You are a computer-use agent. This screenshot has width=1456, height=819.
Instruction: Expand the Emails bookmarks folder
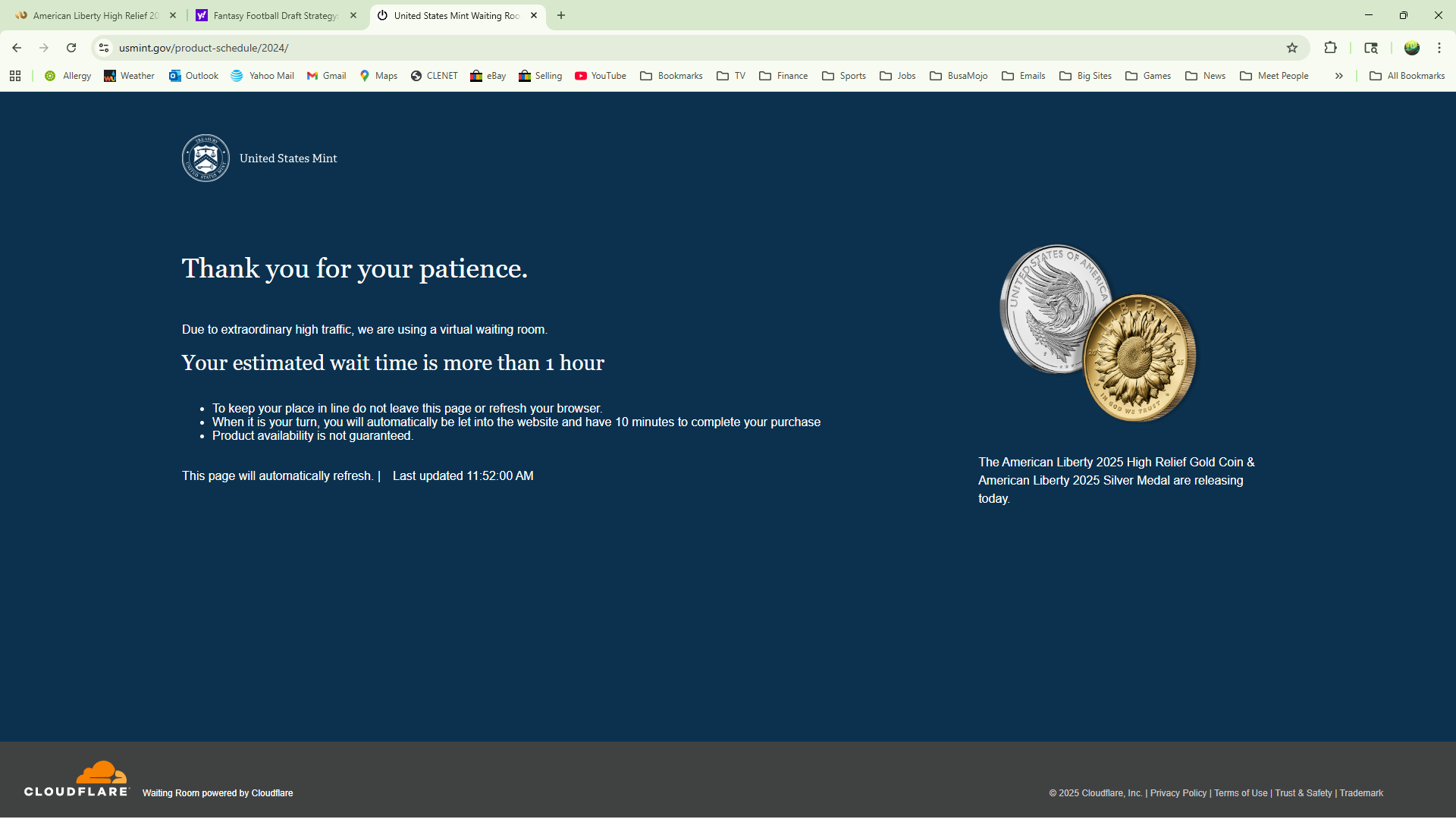(1023, 76)
